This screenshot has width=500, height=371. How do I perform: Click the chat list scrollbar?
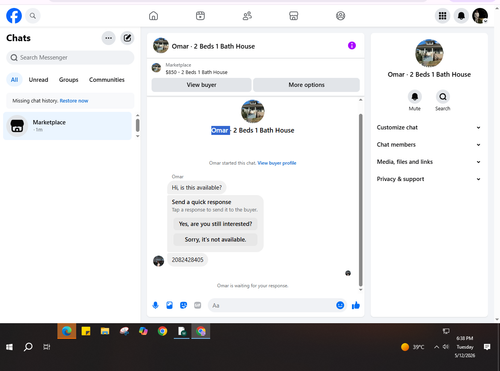pyautogui.click(x=138, y=125)
